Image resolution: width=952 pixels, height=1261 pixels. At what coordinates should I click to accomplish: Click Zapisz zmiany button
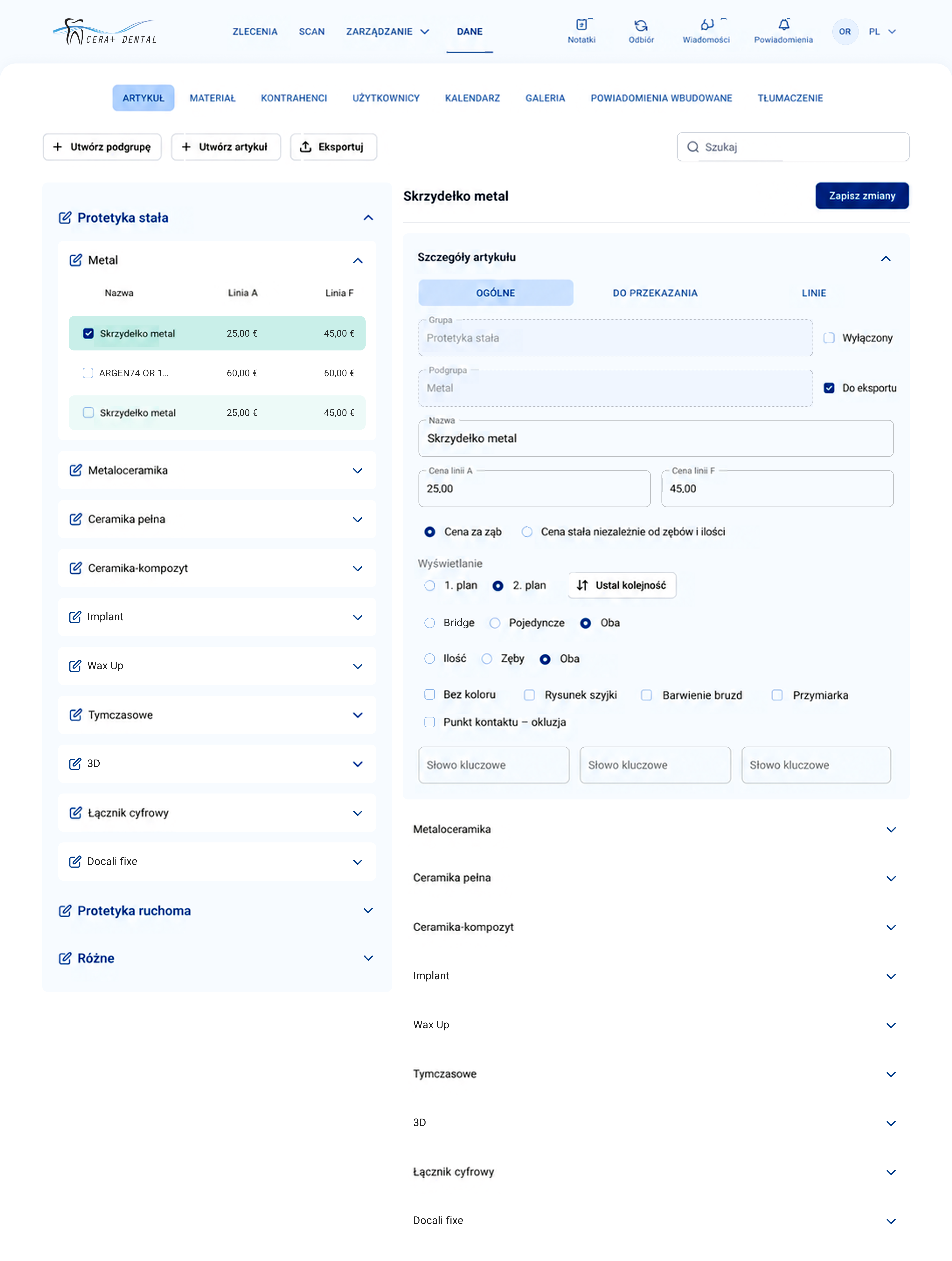[x=862, y=196]
